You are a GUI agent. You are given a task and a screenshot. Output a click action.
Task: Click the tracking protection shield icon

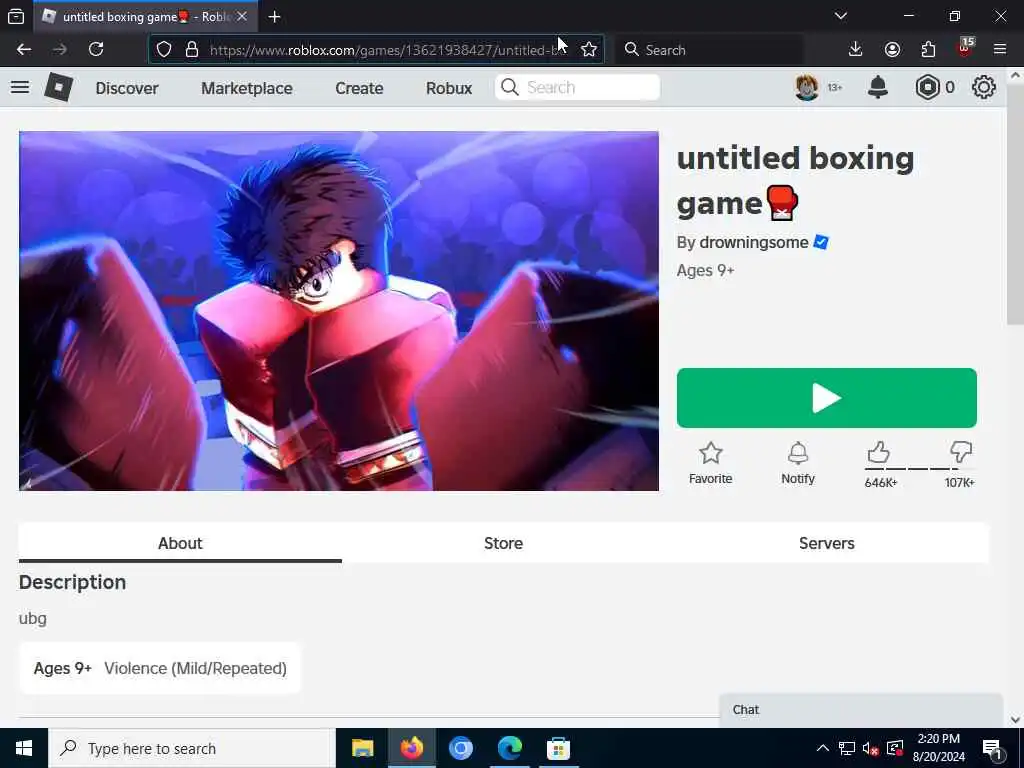tap(164, 50)
